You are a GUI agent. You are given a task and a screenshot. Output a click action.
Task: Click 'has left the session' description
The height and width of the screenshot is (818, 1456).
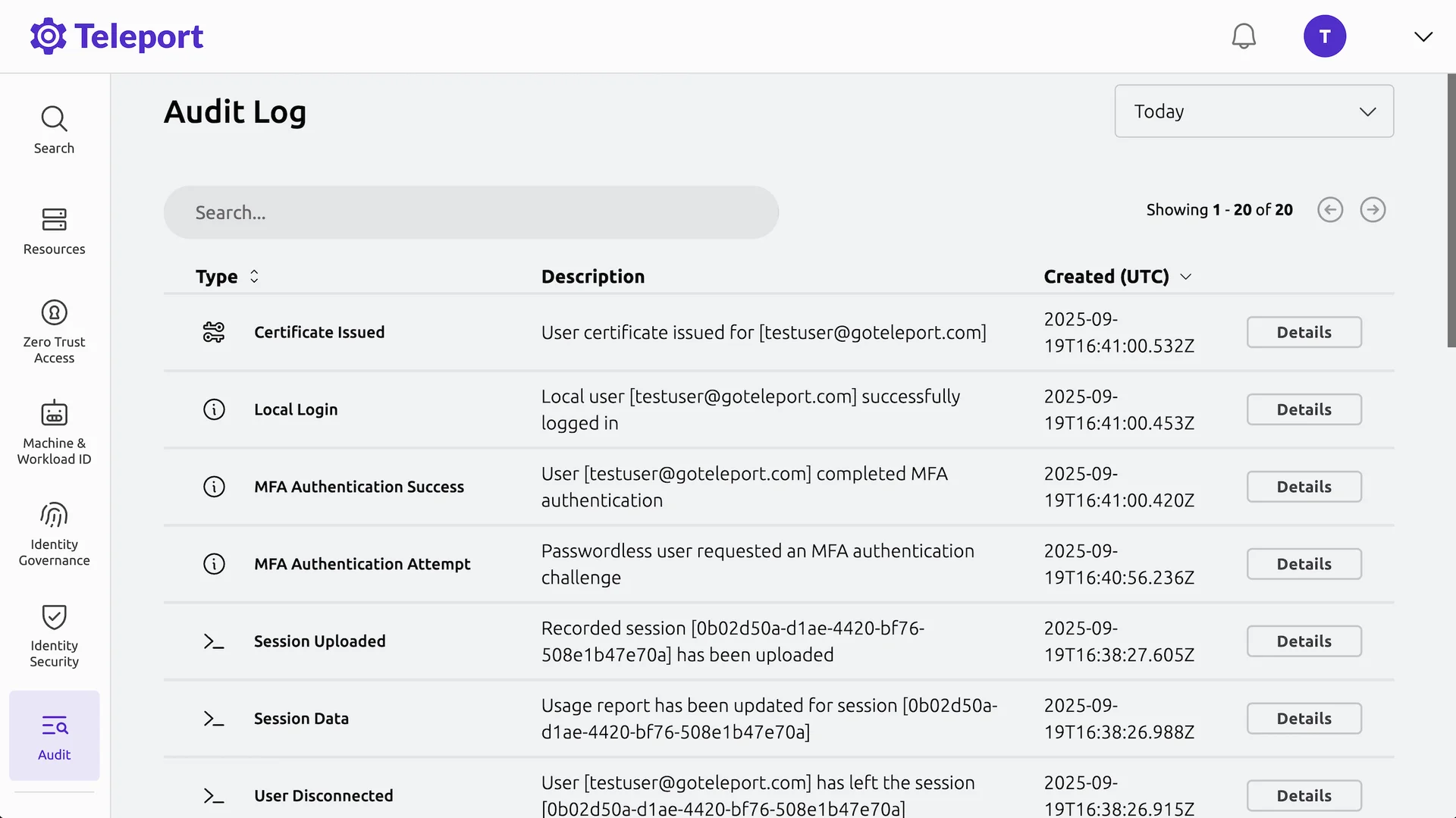click(x=758, y=796)
